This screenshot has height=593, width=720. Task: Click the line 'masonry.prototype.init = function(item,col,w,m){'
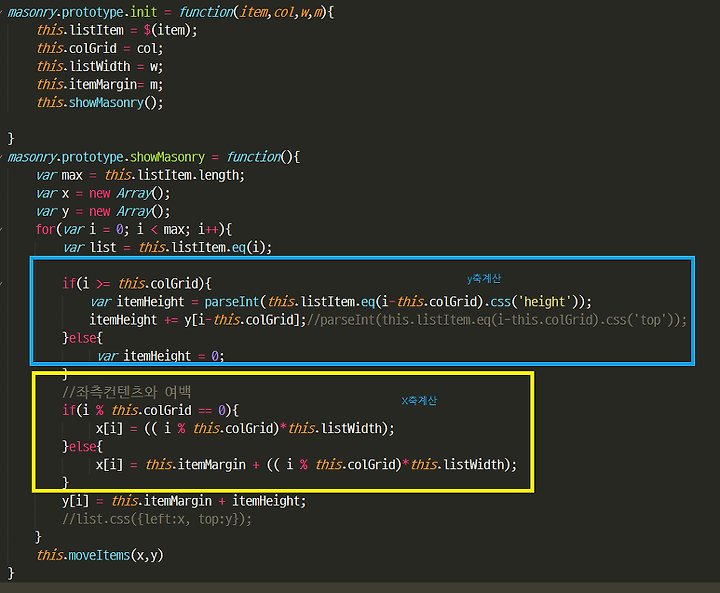[x=171, y=12]
